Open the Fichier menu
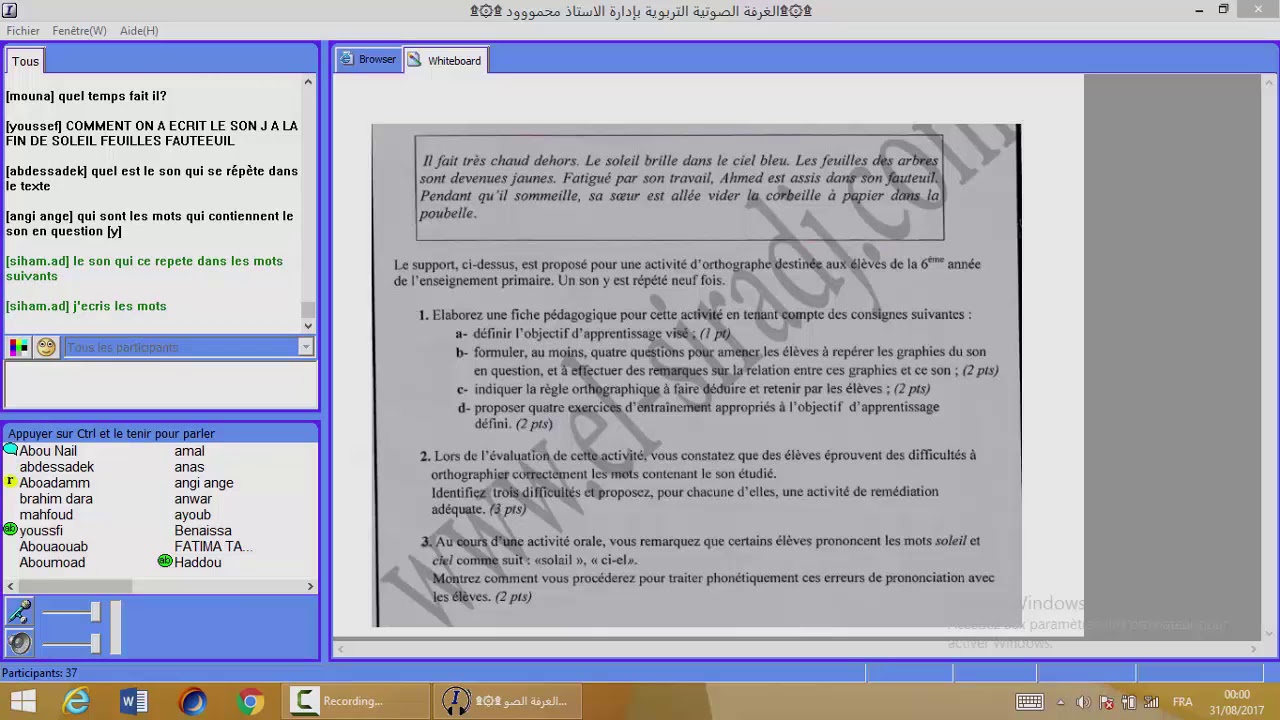Viewport: 1280px width, 720px height. tap(23, 31)
